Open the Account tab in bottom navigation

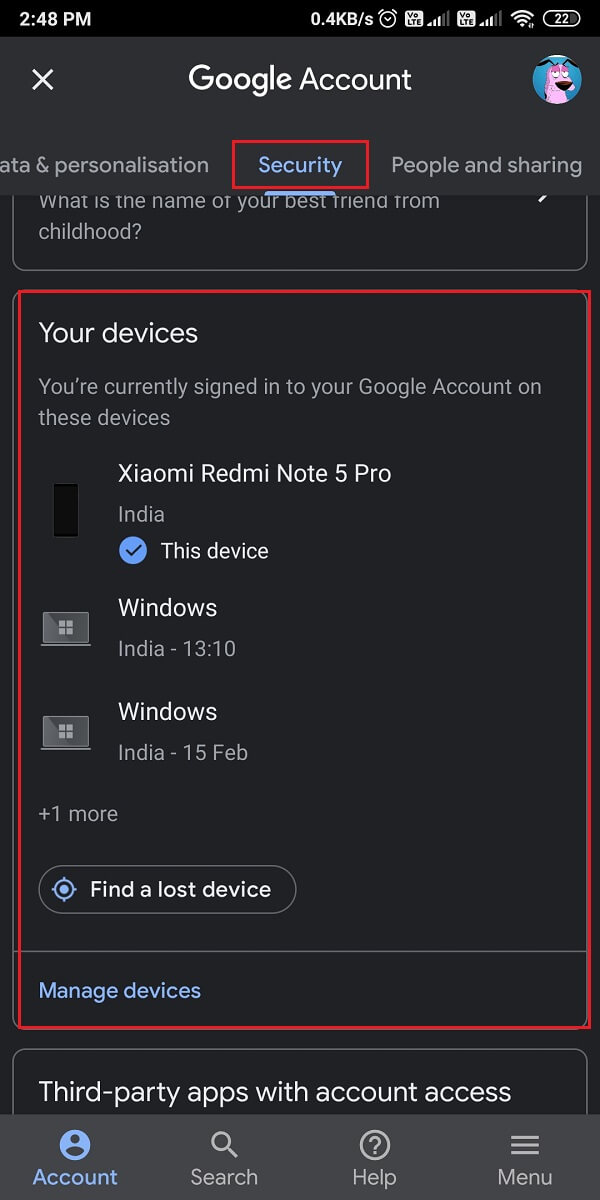pyautogui.click(x=75, y=1157)
